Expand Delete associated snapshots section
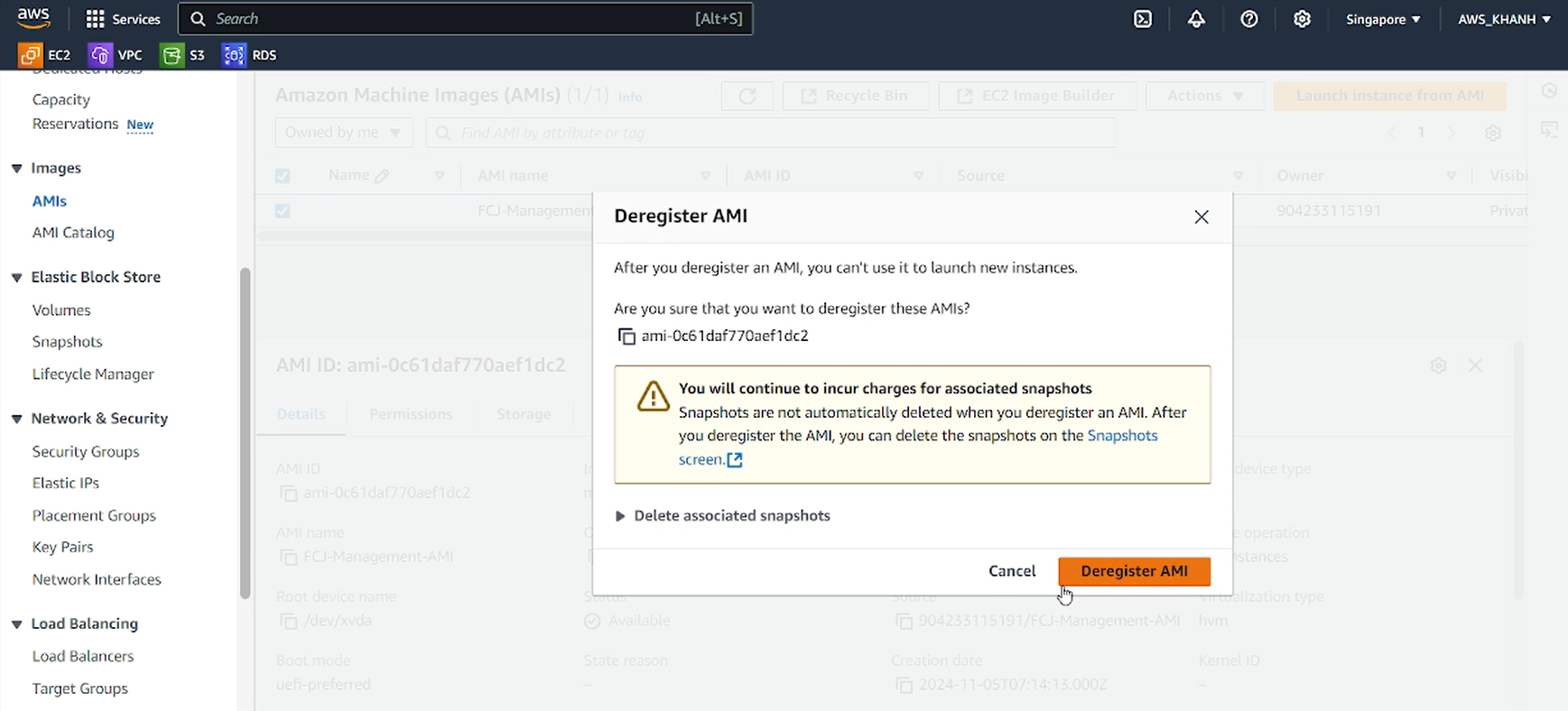Image resolution: width=1568 pixels, height=711 pixels. [722, 516]
